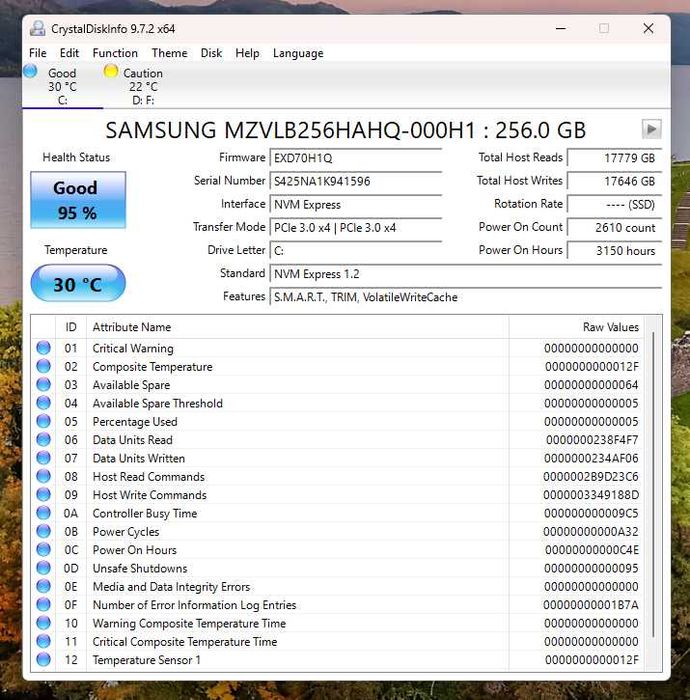690x700 pixels.
Task: Click the Transfer Mode field PCIe 3.0 x4
Action: (x=356, y=228)
